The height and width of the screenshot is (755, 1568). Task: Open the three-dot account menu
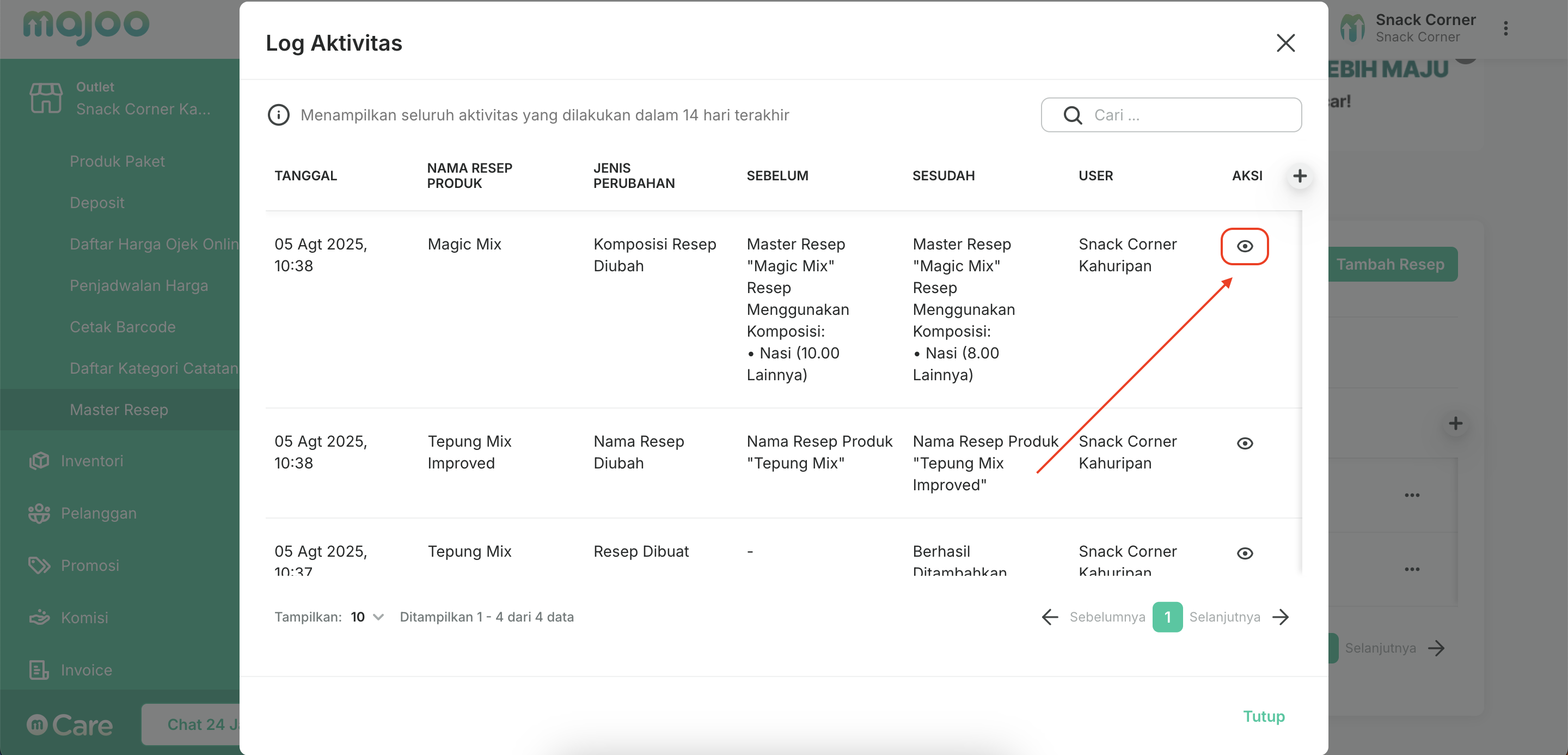pos(1505,29)
